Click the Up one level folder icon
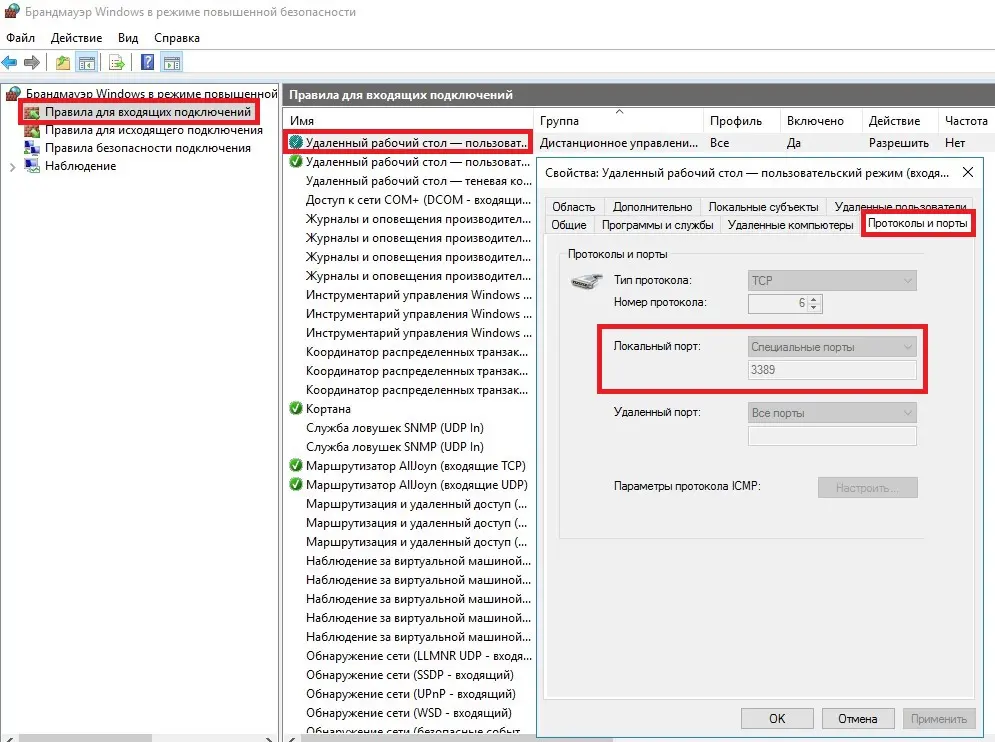 63,63
